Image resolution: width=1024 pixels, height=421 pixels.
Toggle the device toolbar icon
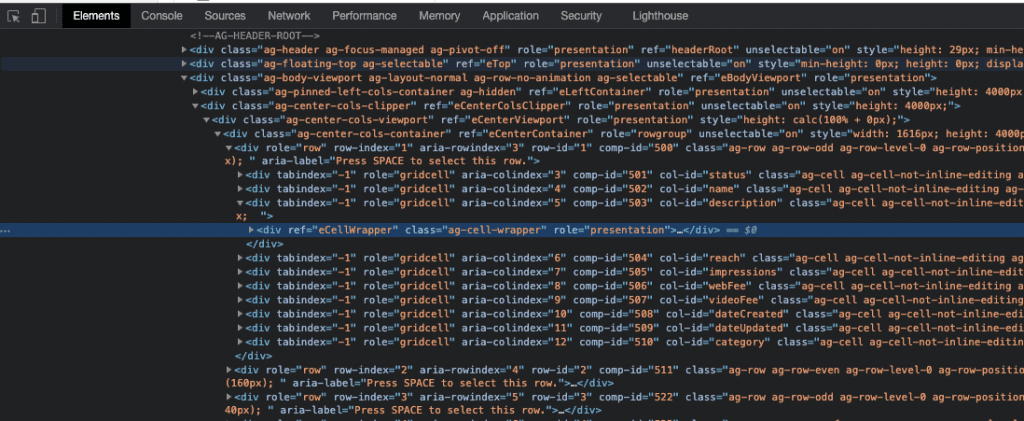coord(38,16)
